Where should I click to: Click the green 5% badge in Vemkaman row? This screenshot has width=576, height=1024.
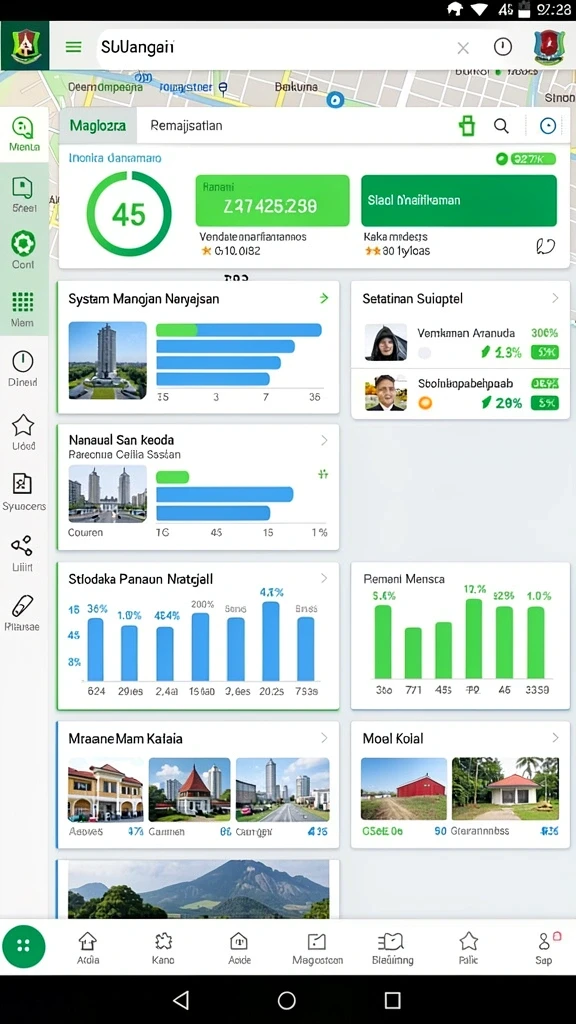pyautogui.click(x=544, y=353)
